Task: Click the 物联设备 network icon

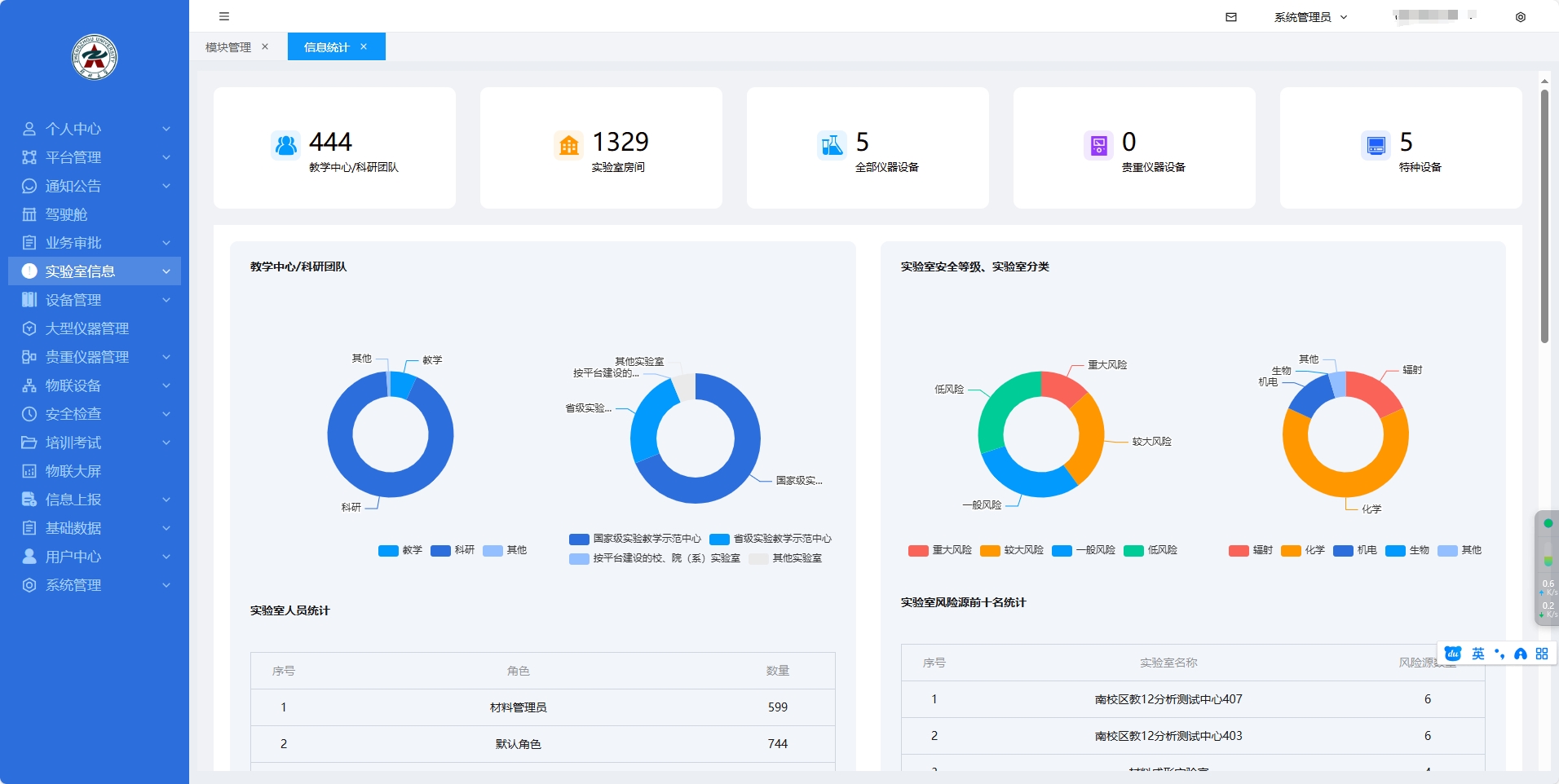Action: click(29, 385)
